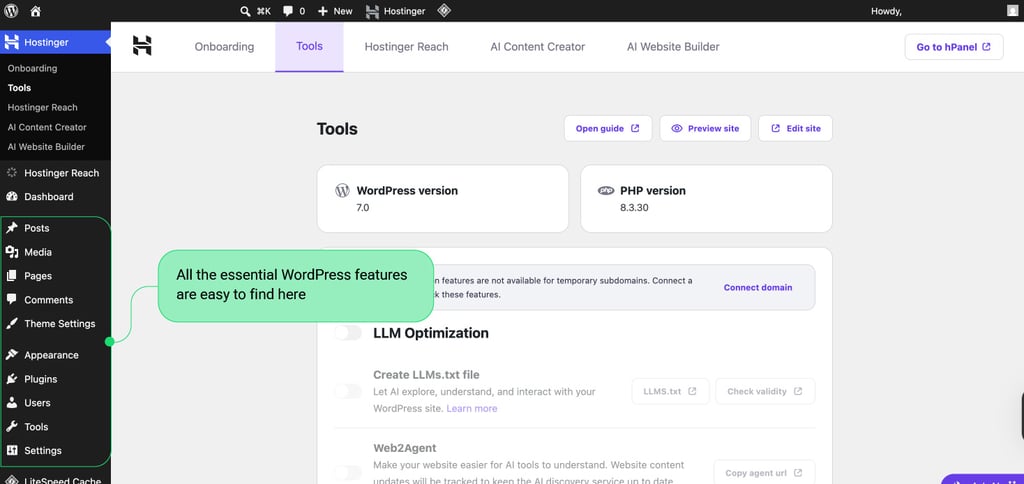Open the AI Website Builder tab

pos(673,47)
